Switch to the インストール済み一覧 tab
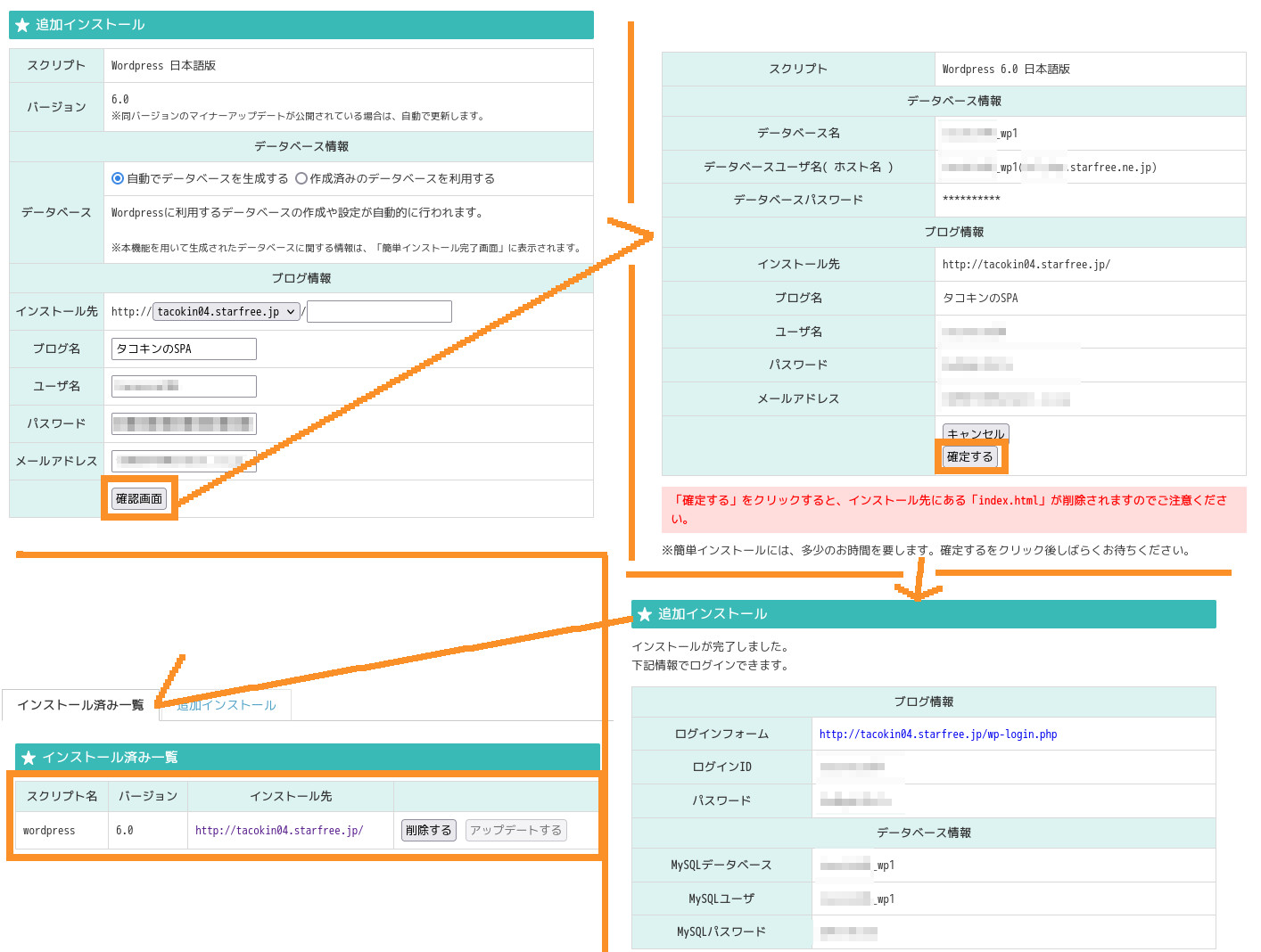The width and height of the screenshot is (1261, 952). [x=80, y=705]
